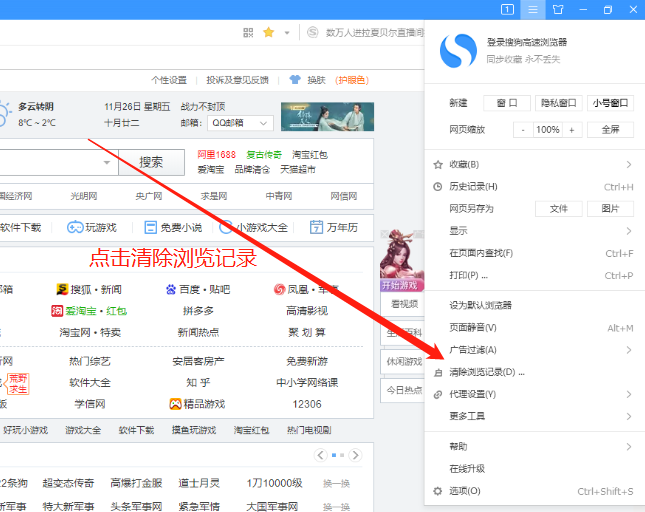Click the tab count icon in title bar
Image resolution: width=645 pixels, height=512 pixels.
click(x=507, y=9)
